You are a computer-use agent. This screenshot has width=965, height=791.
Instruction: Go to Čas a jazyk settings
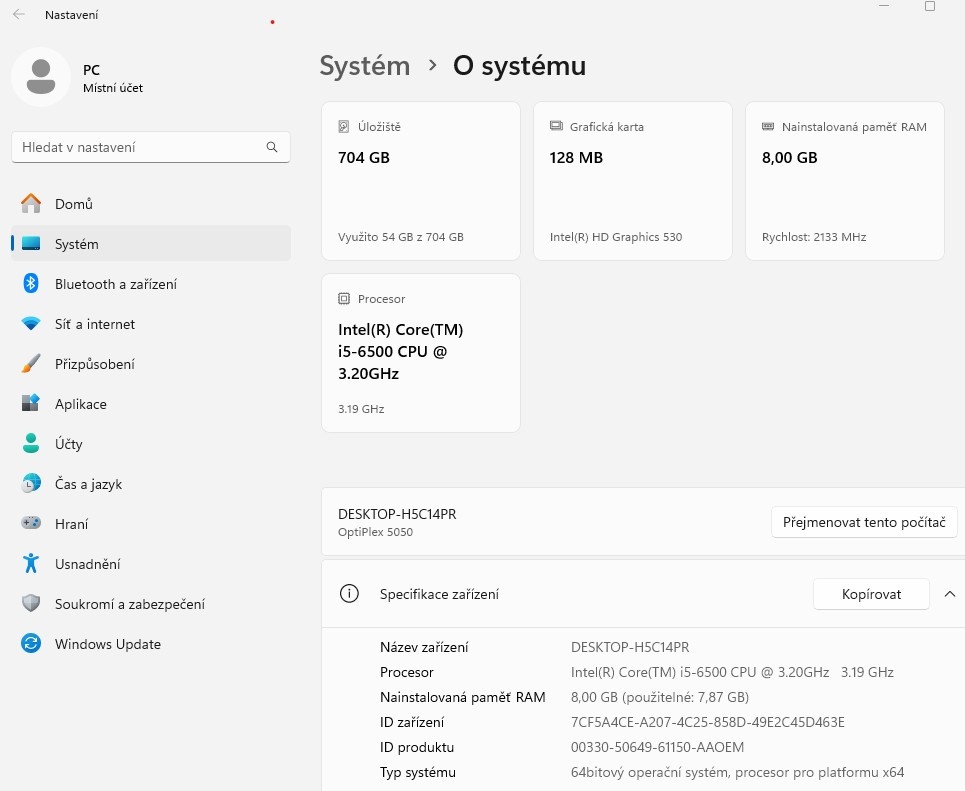pyautogui.click(x=88, y=484)
